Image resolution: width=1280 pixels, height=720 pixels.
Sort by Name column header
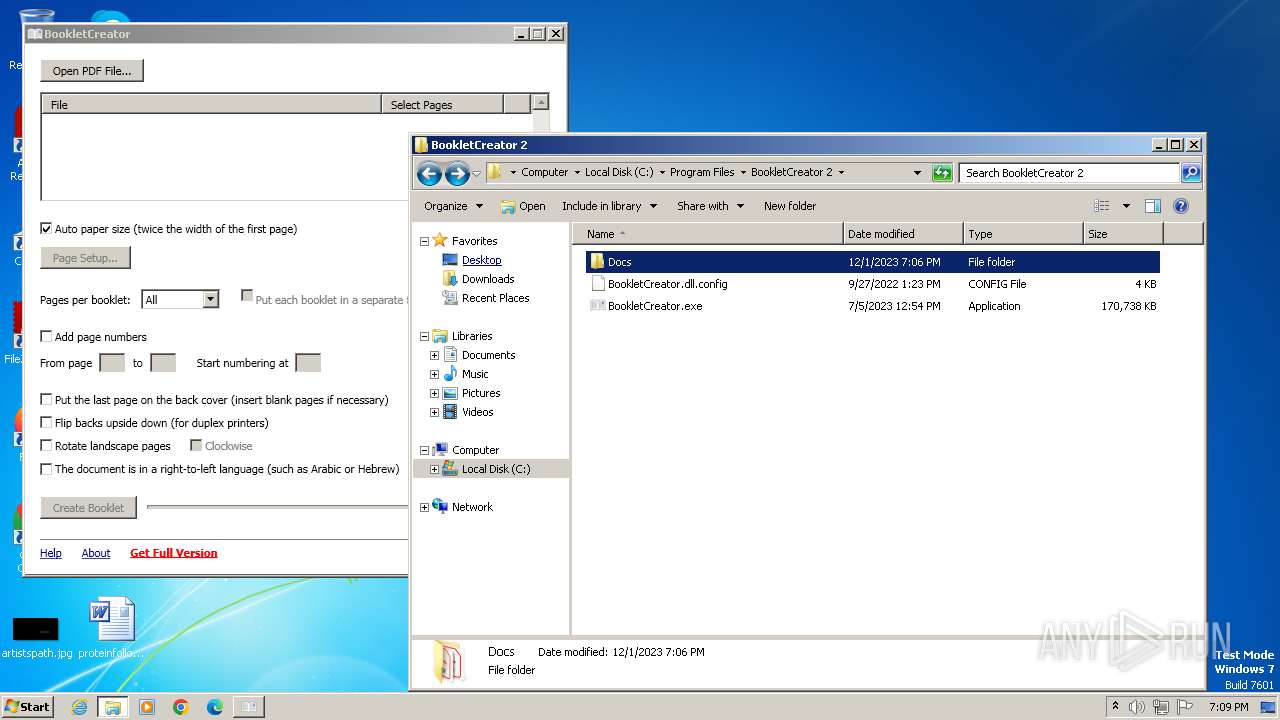(708, 234)
